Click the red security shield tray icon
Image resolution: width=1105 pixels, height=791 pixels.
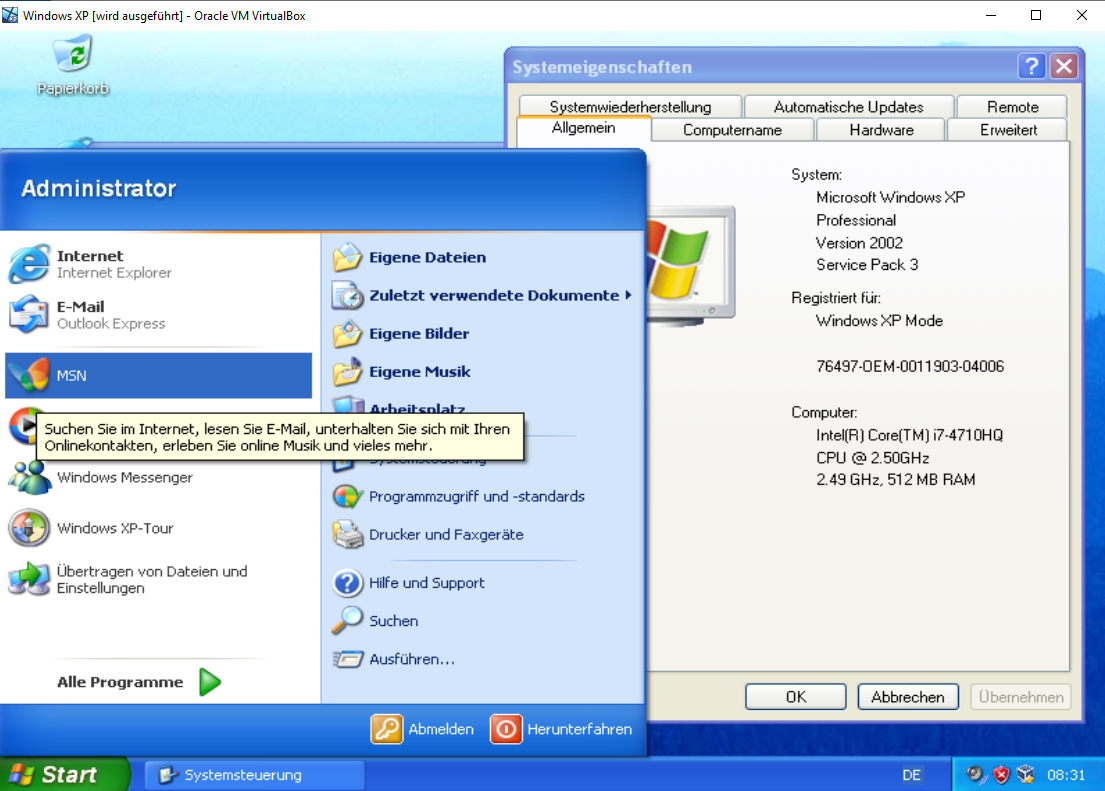click(x=1001, y=775)
